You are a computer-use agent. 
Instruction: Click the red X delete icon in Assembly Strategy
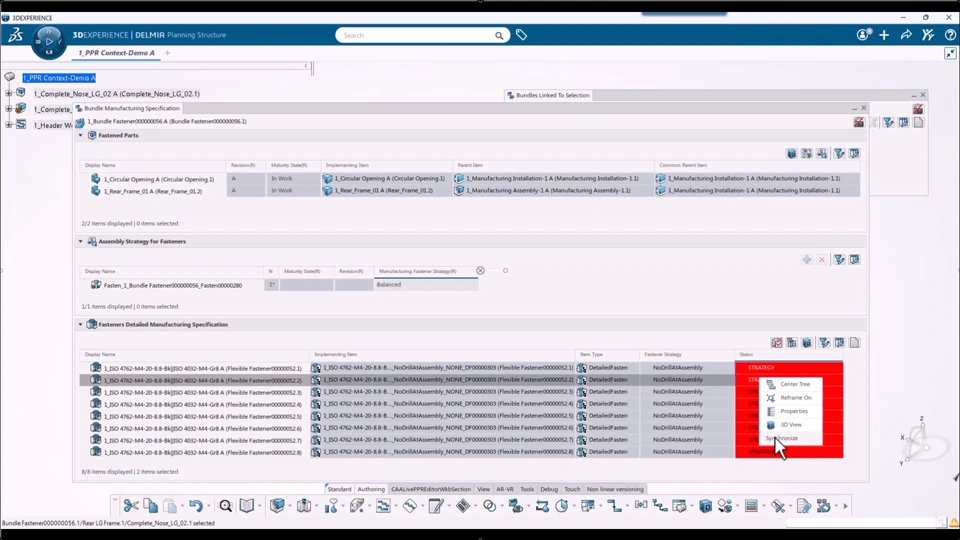tap(822, 260)
